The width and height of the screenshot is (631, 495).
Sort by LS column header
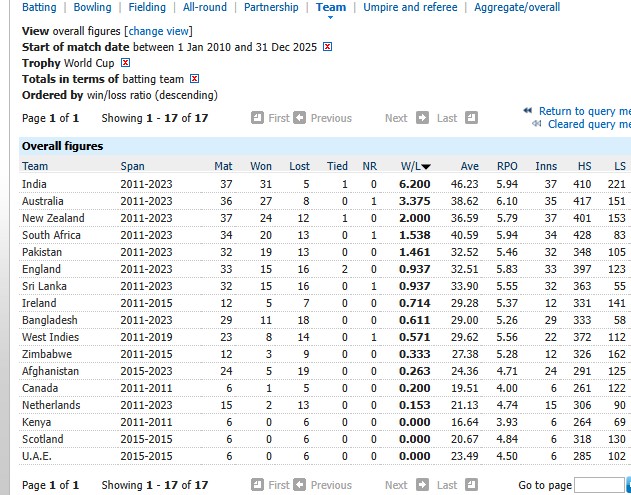tap(620, 166)
